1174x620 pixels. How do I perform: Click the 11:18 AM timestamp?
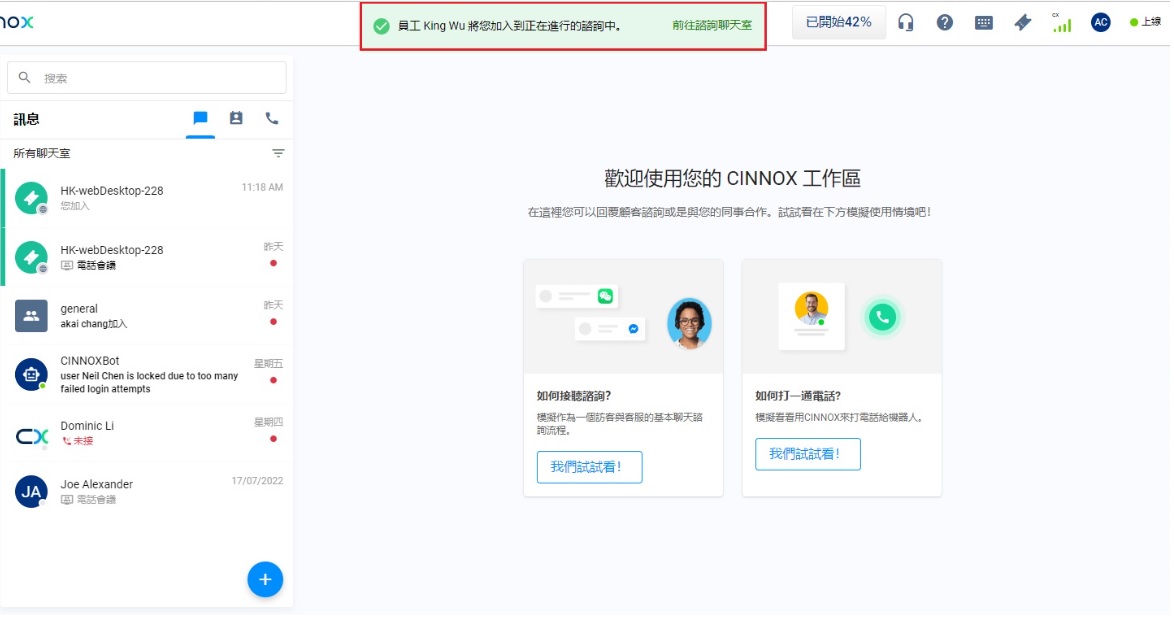point(263,188)
